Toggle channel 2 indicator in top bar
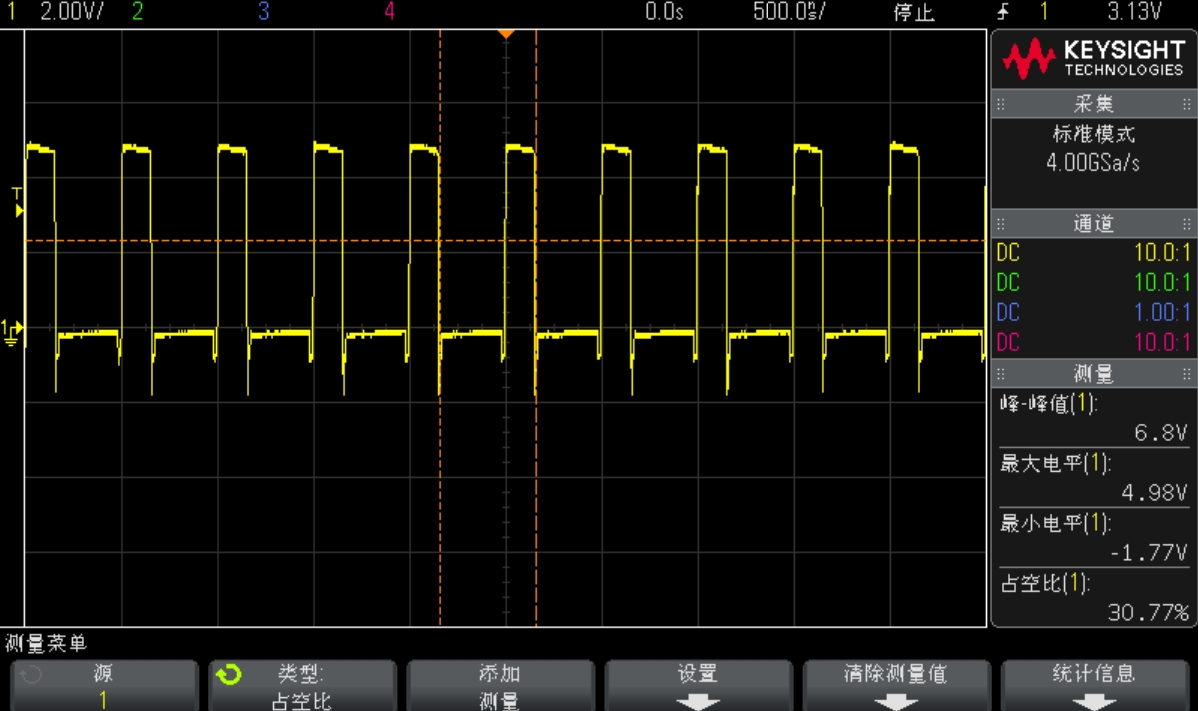 (x=138, y=11)
